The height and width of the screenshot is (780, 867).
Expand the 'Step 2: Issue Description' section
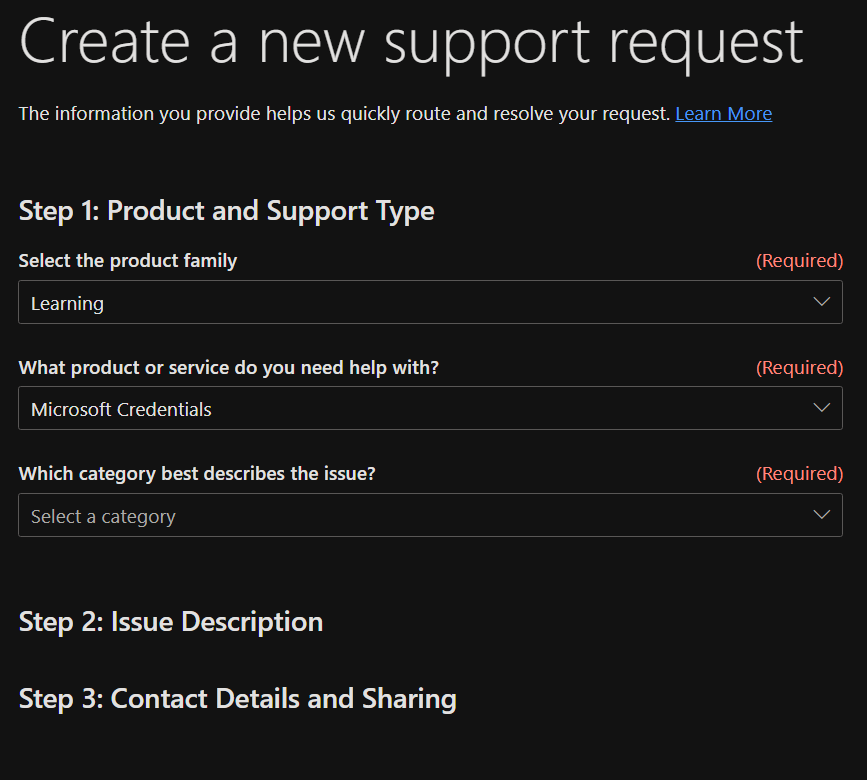click(x=170, y=621)
